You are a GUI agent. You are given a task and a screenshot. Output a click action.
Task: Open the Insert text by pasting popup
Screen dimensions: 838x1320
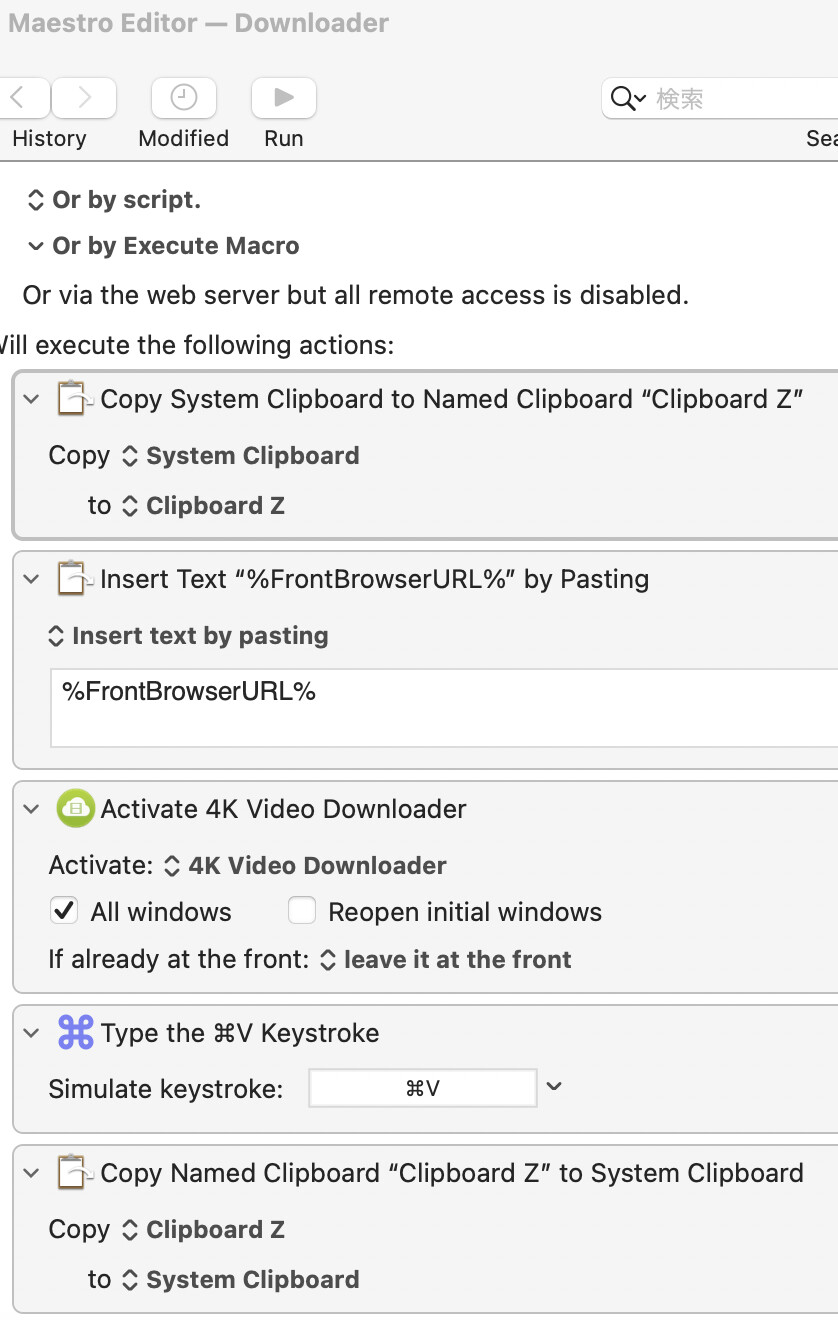click(x=189, y=636)
